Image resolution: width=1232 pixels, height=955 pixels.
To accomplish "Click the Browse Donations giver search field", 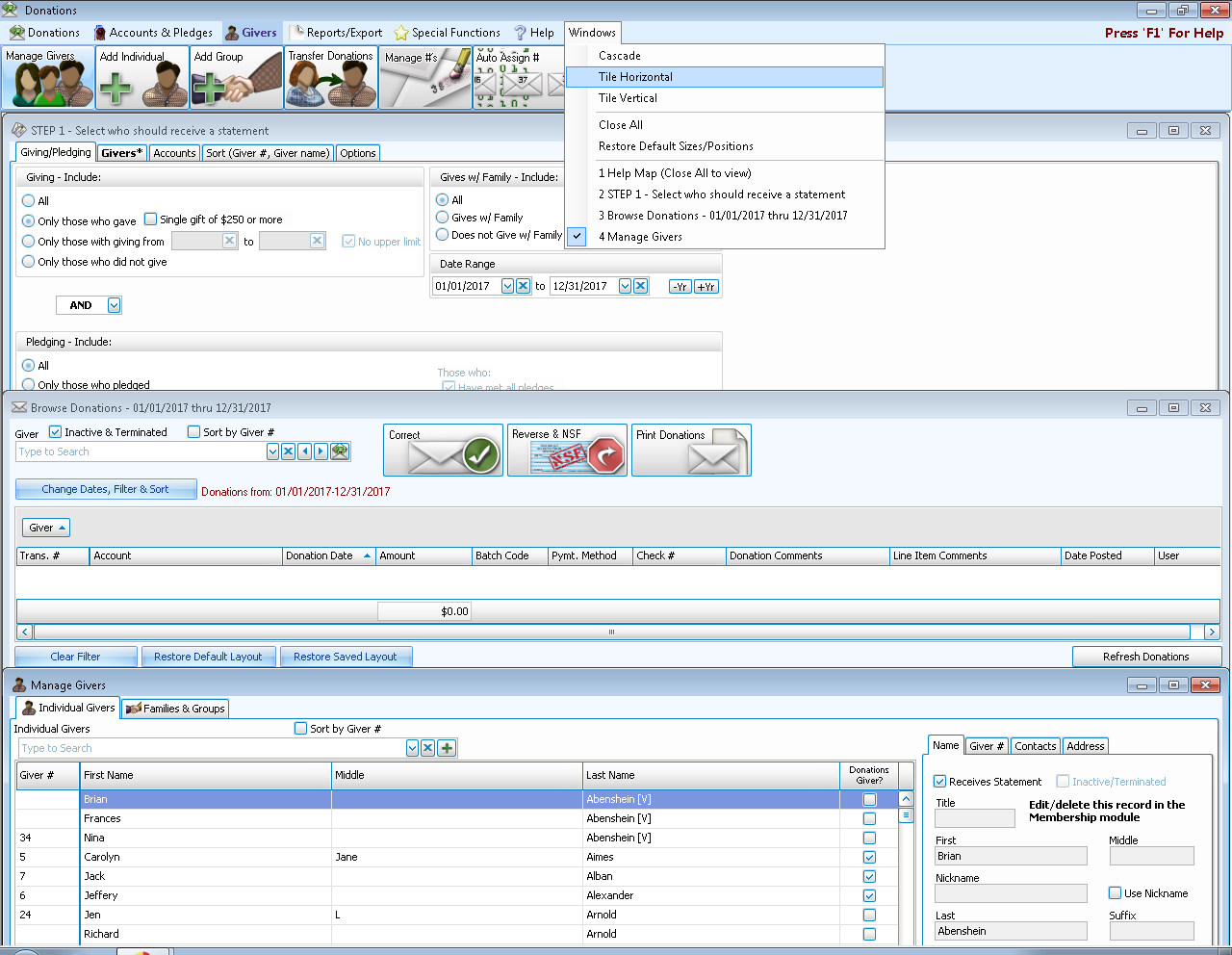I will point(141,452).
